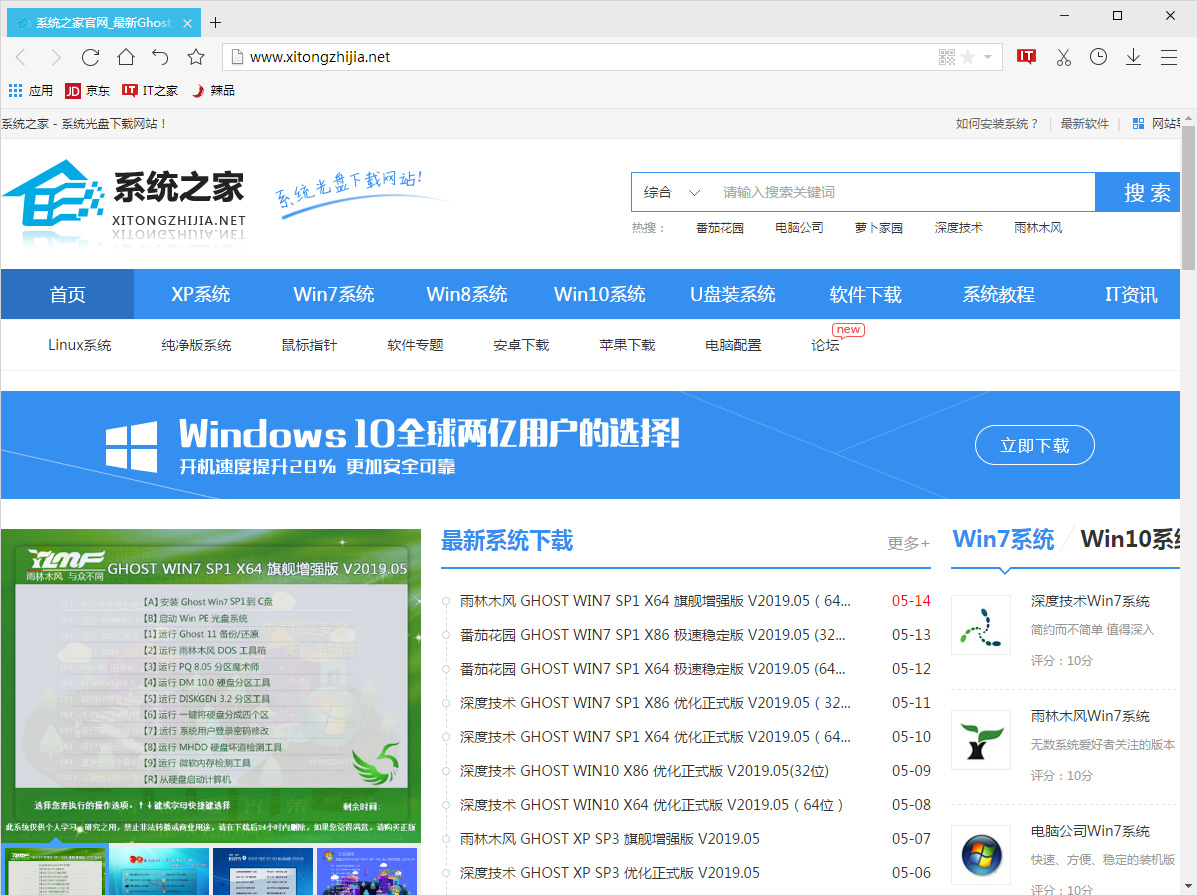Expand the address bar dropdown arrow
Screen dimensions: 1198x896
click(988, 57)
